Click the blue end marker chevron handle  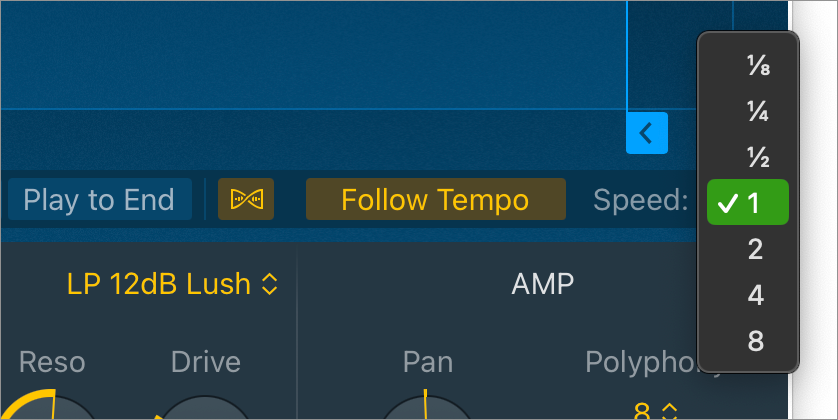point(647,133)
